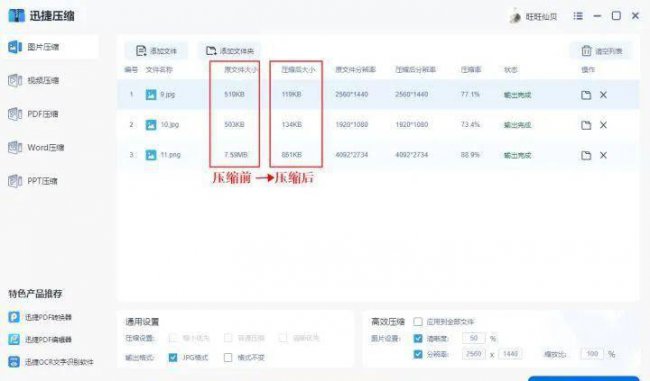Remove 9.jpg from the list
Screen dimensions: 650x381
click(603, 95)
